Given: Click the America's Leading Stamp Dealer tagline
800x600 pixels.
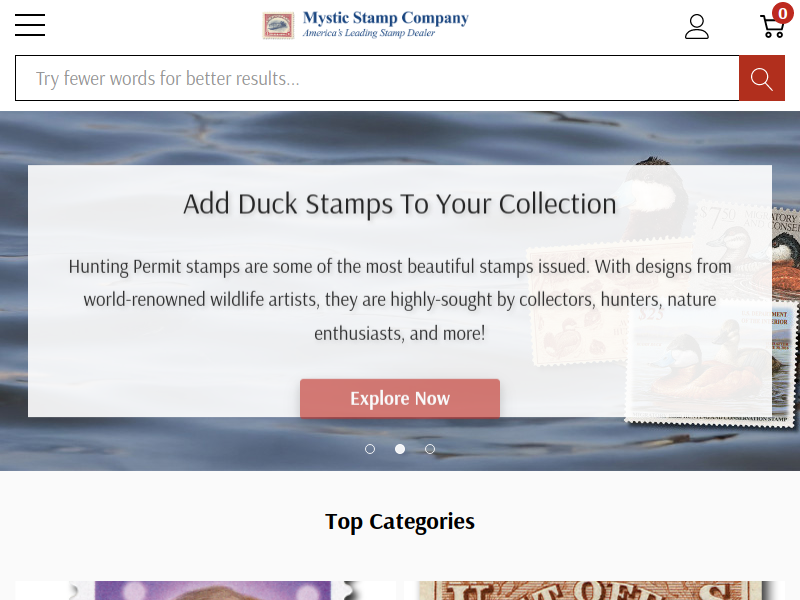Looking at the screenshot, I should click(x=368, y=33).
